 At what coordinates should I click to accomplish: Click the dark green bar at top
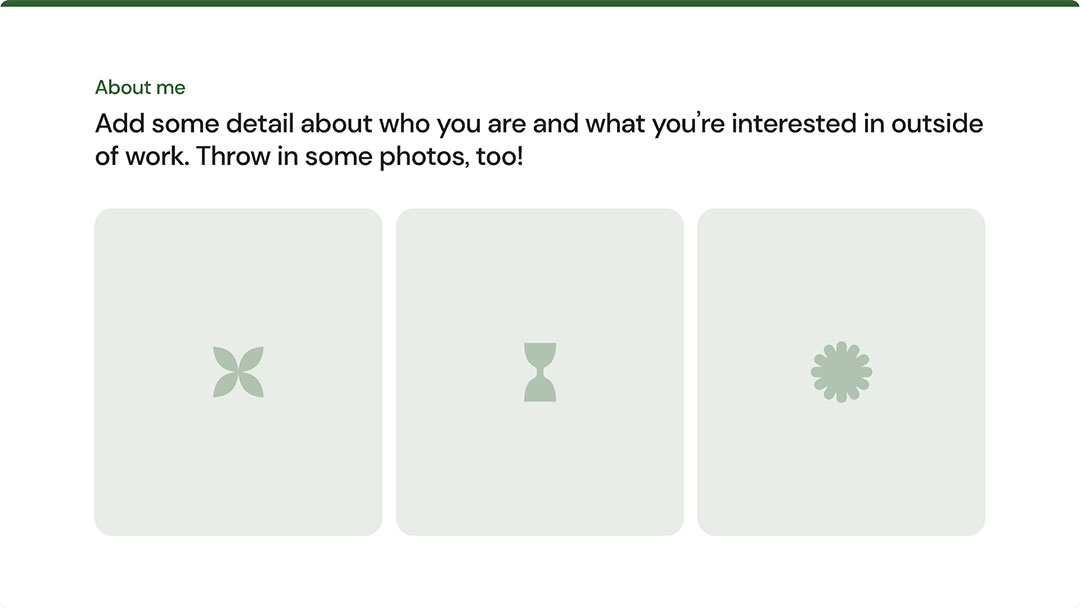[x=540, y=3]
